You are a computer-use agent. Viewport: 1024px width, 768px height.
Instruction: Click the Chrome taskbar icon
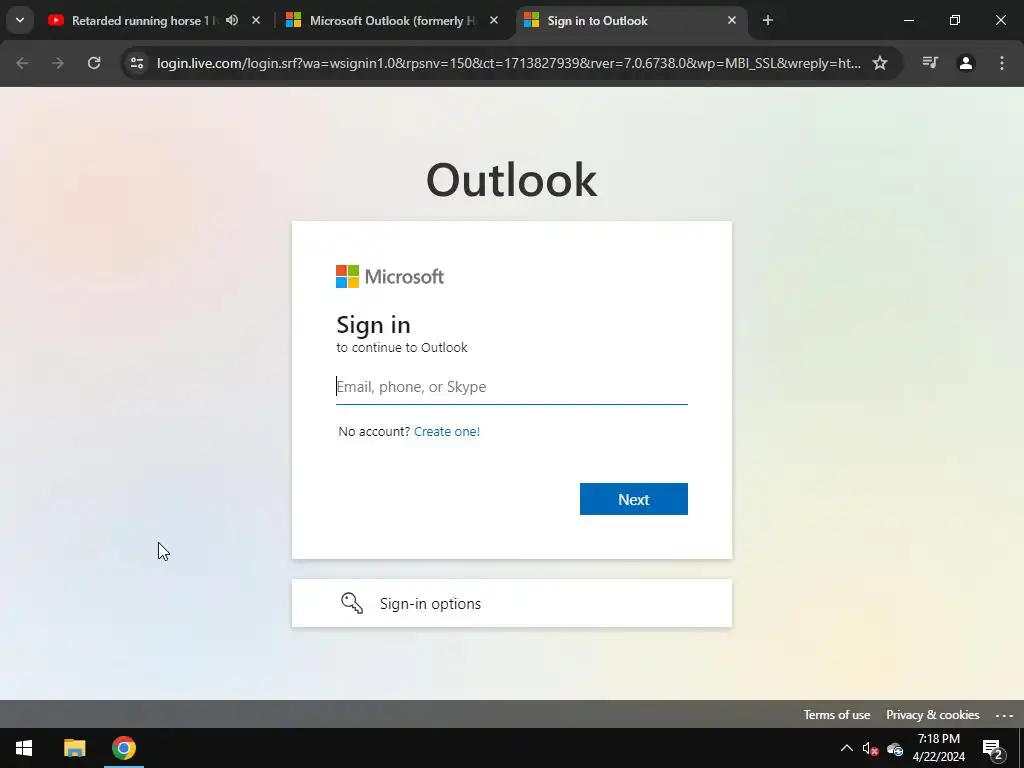123,748
